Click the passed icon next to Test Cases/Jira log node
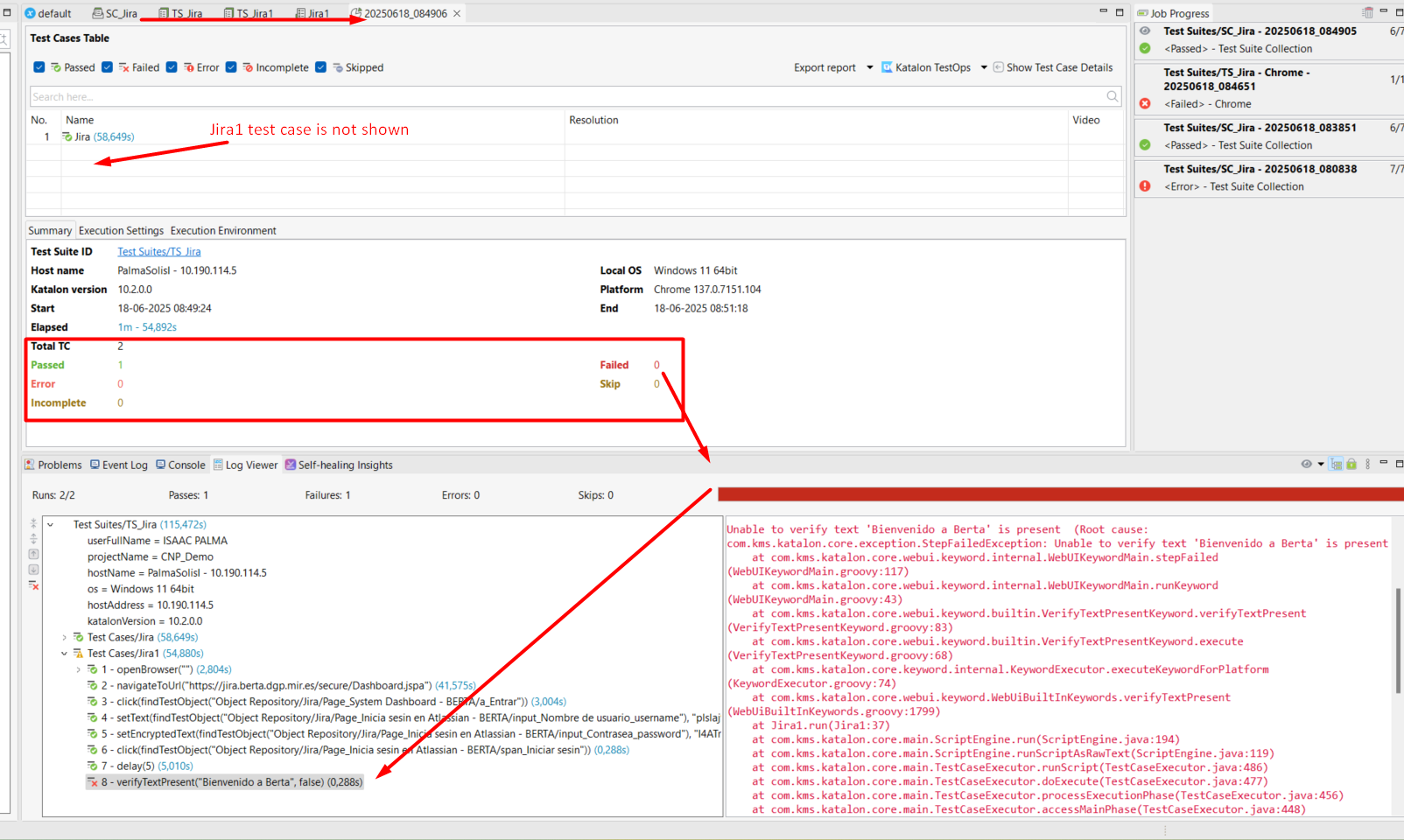Screen dimensions: 1404x840 tap(79, 637)
